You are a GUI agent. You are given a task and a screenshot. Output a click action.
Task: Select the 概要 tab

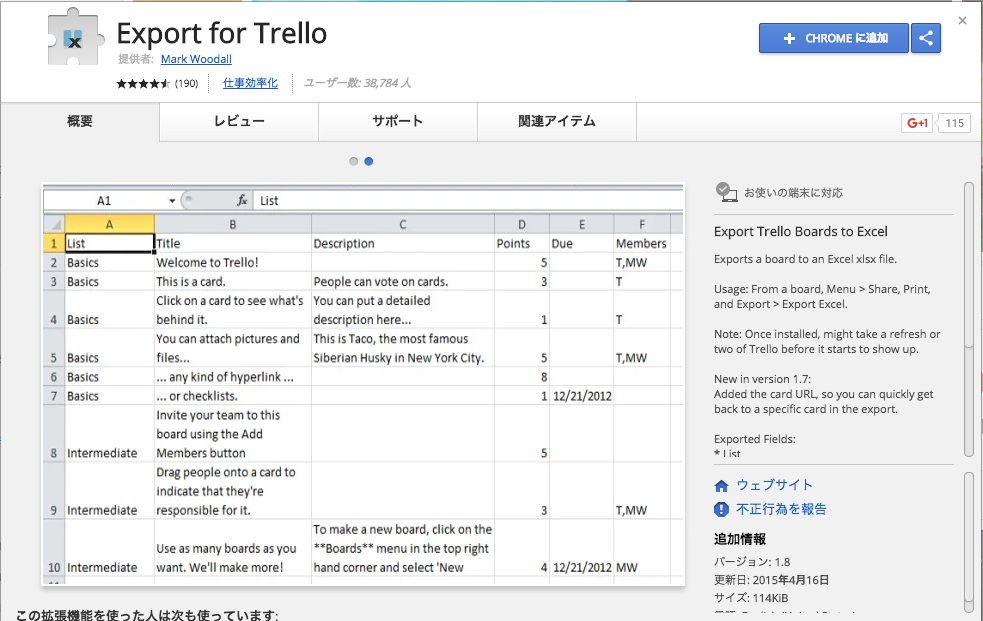tap(80, 122)
